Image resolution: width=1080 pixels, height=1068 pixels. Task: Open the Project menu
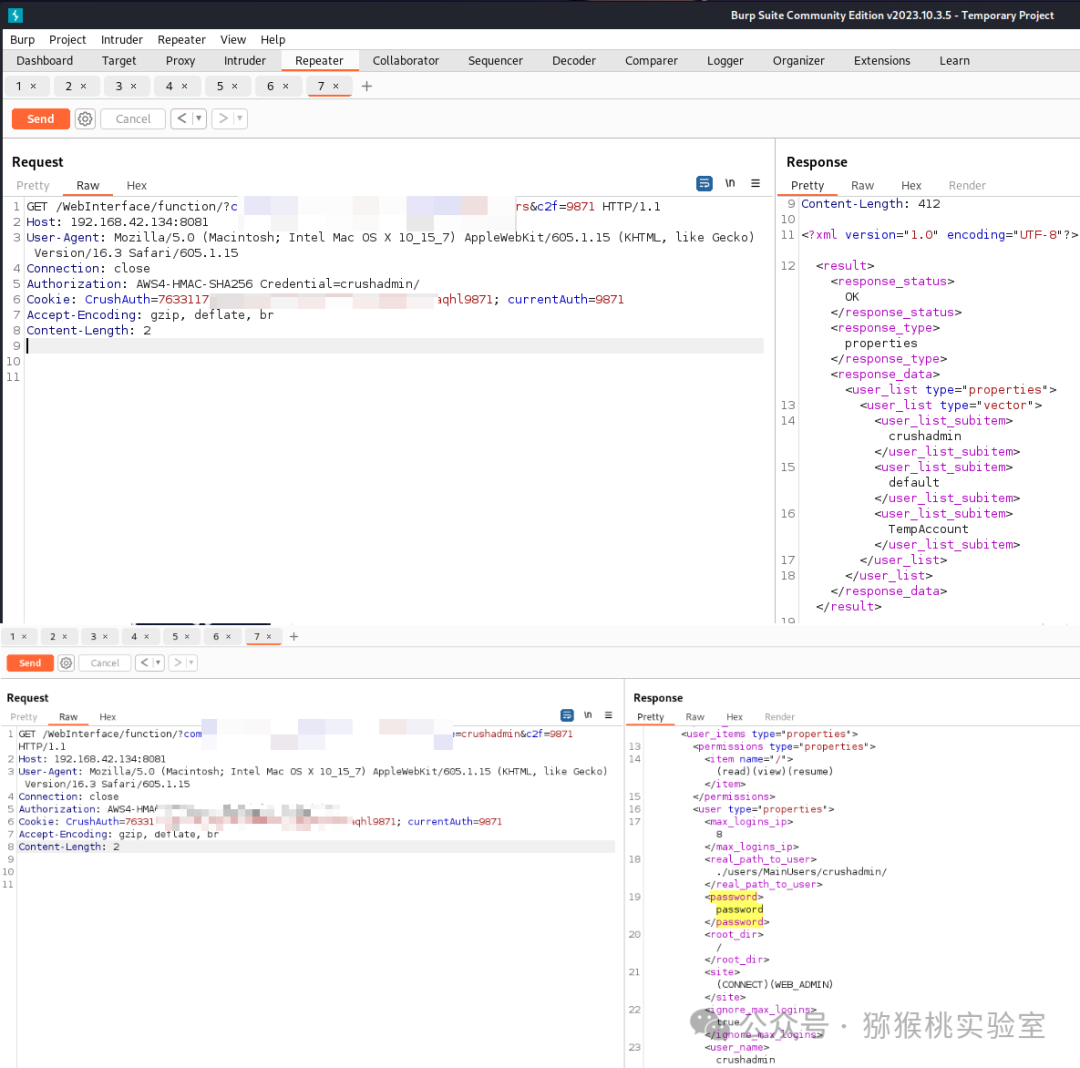point(68,39)
